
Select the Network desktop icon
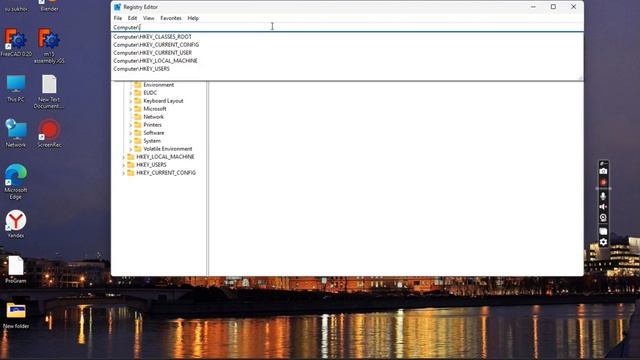coord(16,133)
